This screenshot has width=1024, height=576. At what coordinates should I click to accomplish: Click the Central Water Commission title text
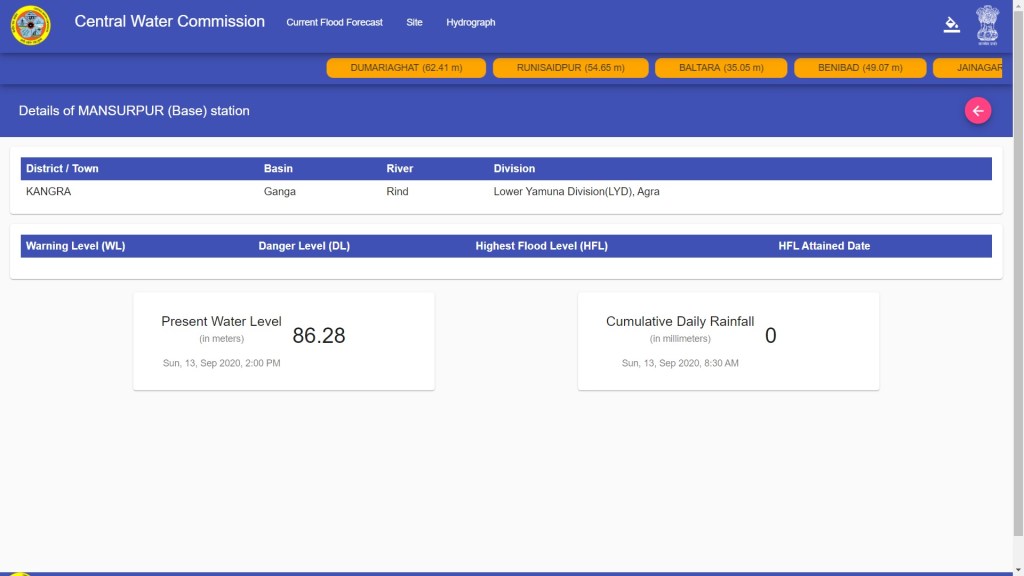click(x=169, y=21)
